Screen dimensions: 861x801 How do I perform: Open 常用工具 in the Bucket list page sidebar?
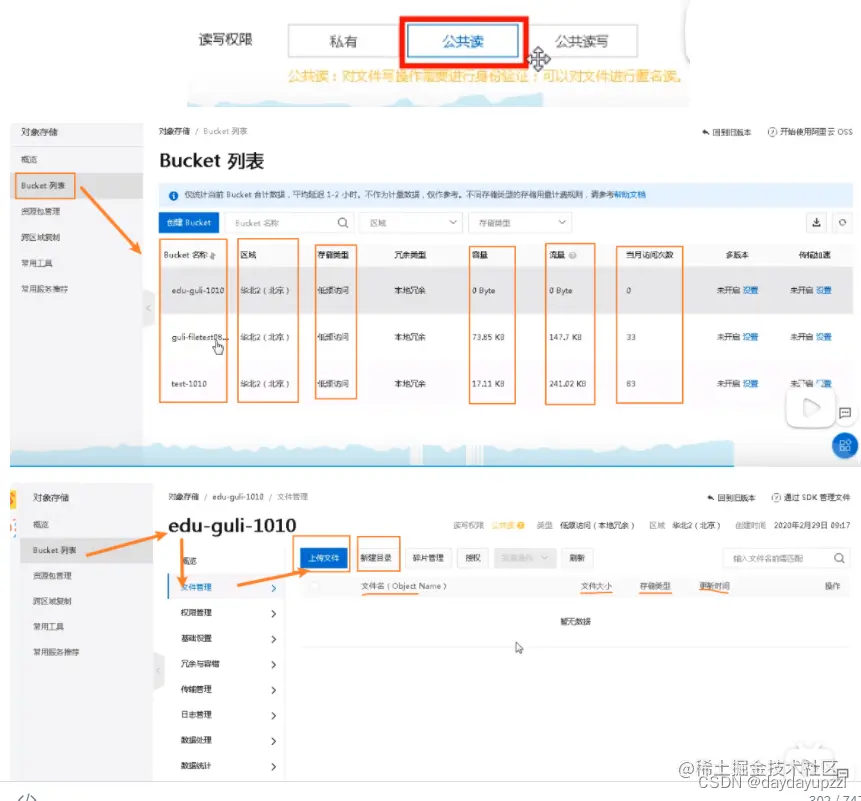37,263
